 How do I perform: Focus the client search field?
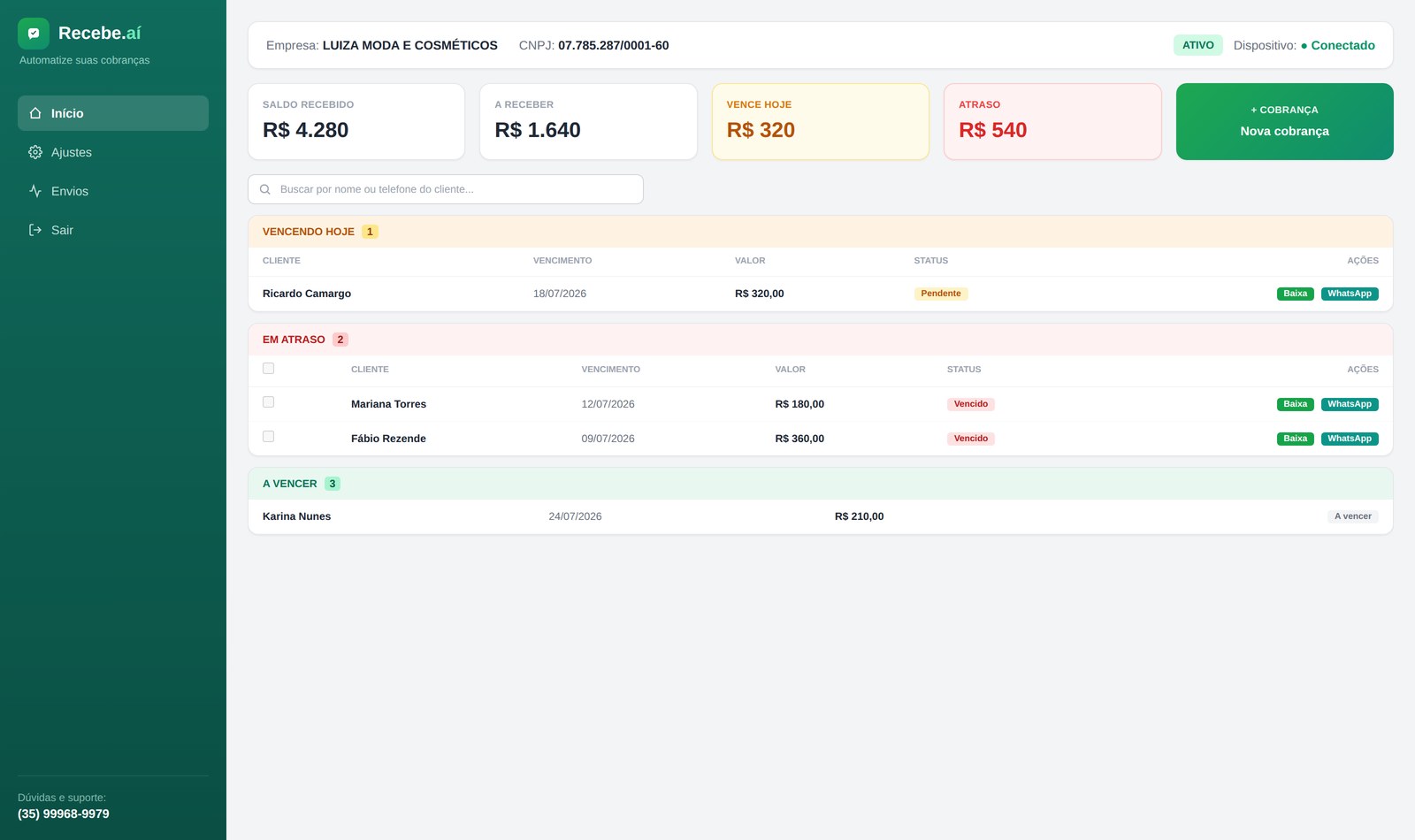coord(446,189)
